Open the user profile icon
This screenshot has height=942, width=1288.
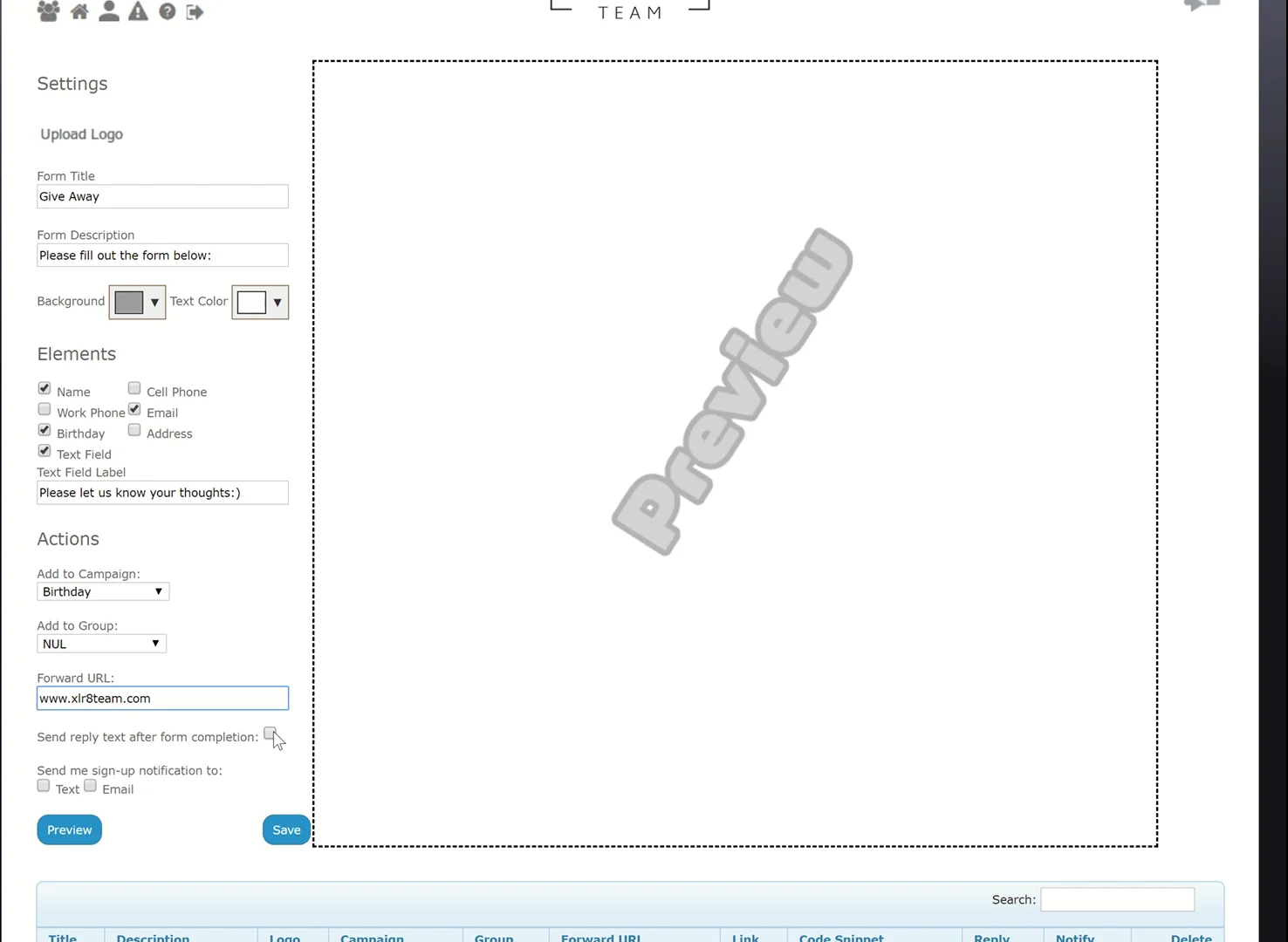tap(109, 11)
